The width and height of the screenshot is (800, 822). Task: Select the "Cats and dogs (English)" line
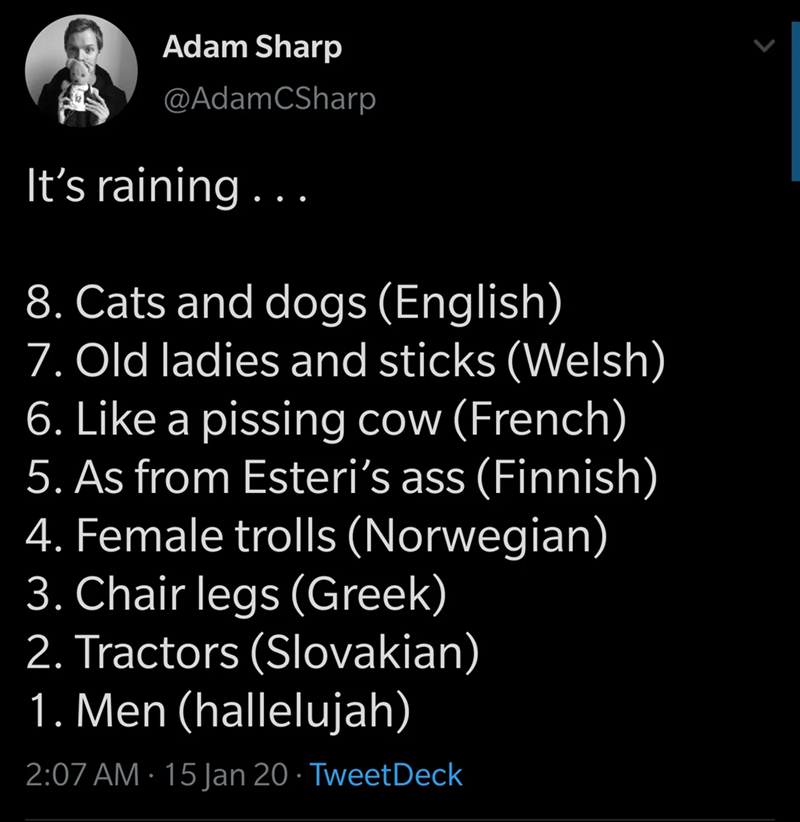click(x=291, y=301)
